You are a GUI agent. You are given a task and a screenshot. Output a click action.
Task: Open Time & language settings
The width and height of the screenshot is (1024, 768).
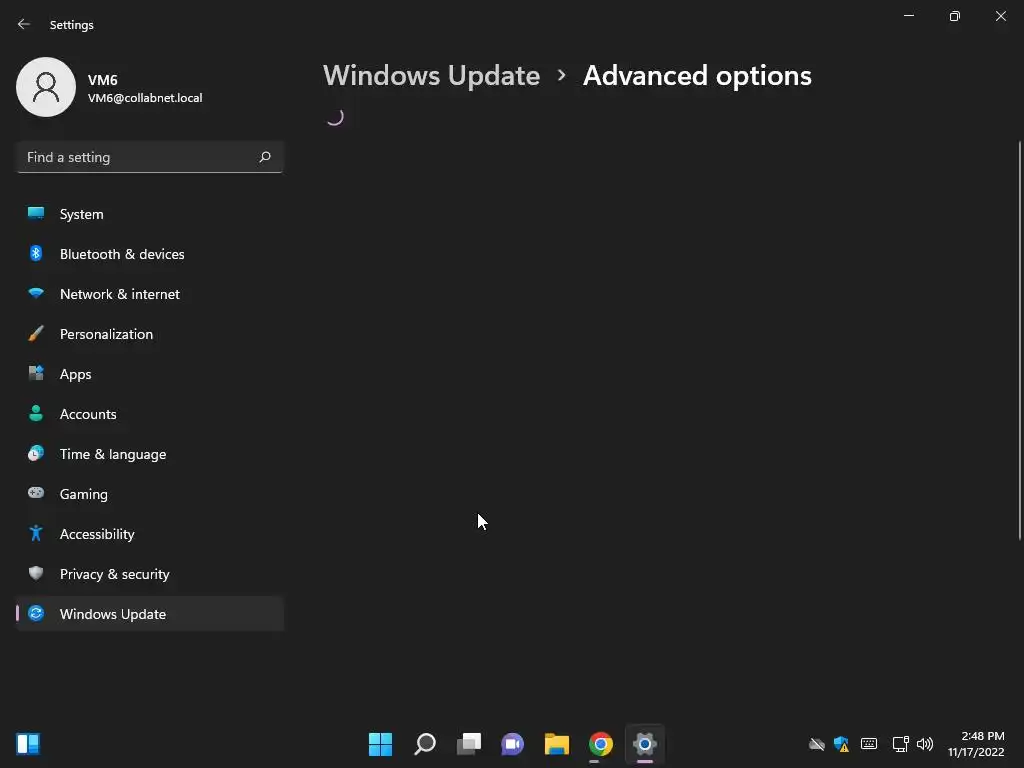pos(150,454)
